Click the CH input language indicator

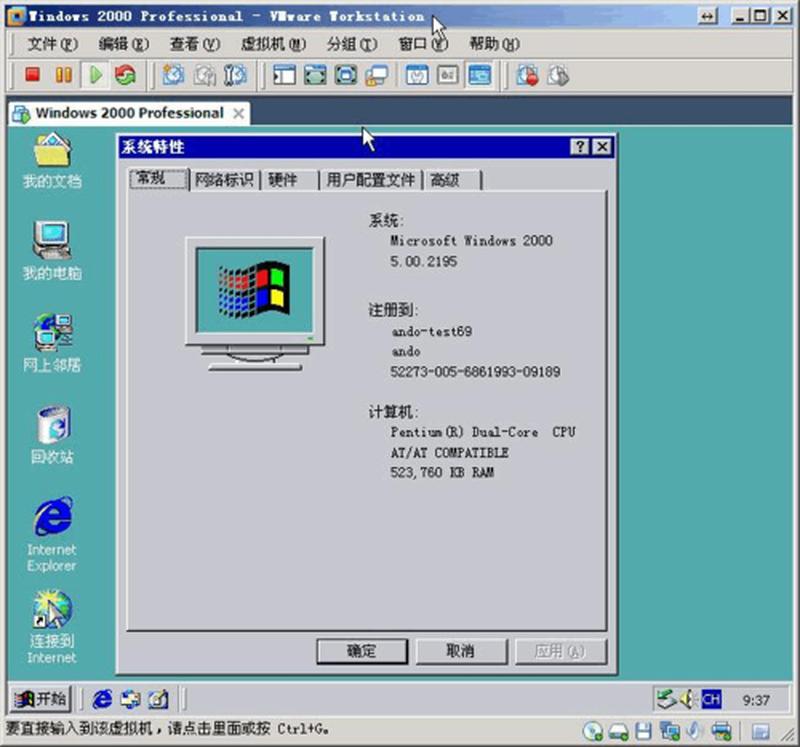(711, 699)
